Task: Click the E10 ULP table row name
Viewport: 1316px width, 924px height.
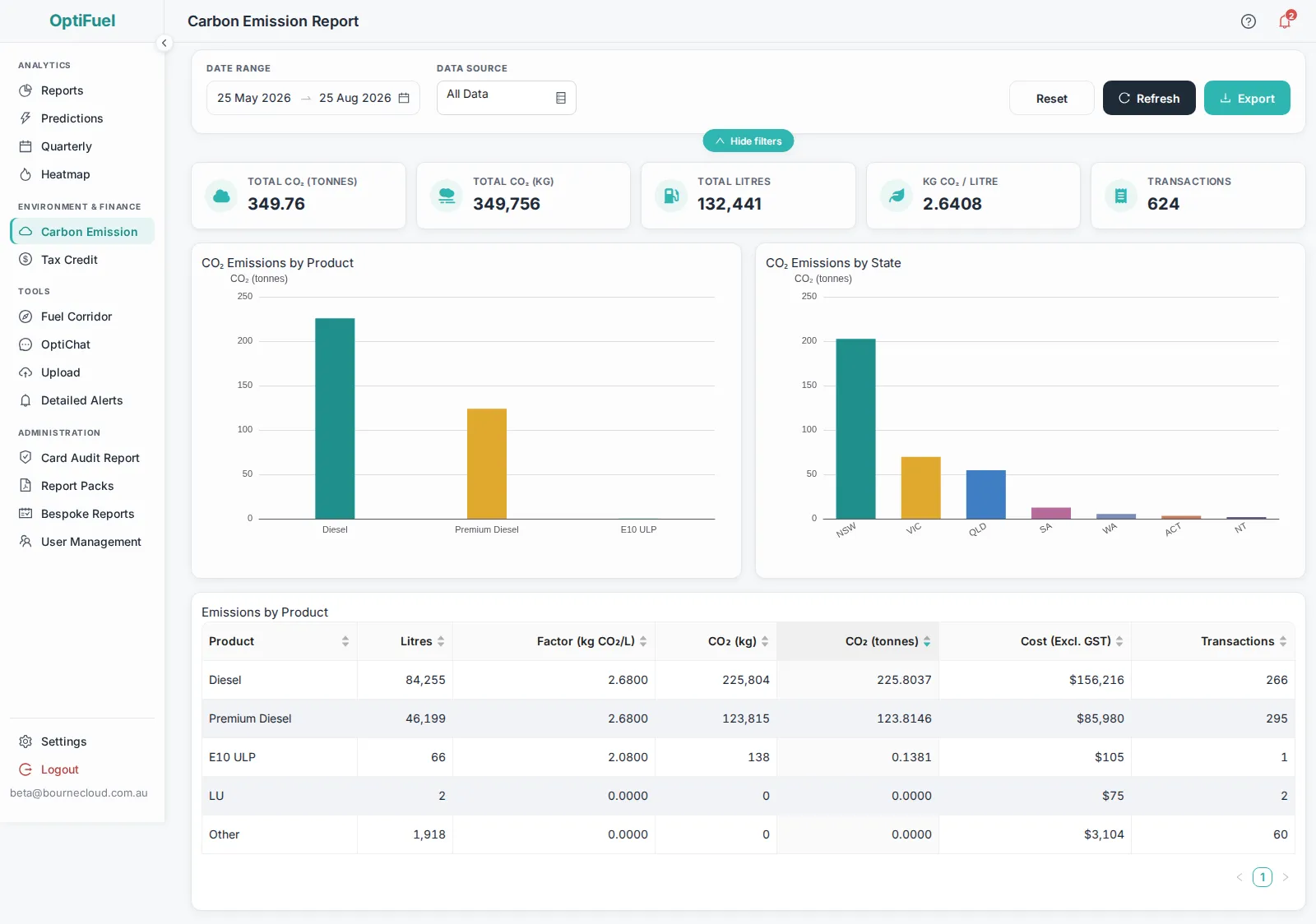Action: point(232,757)
